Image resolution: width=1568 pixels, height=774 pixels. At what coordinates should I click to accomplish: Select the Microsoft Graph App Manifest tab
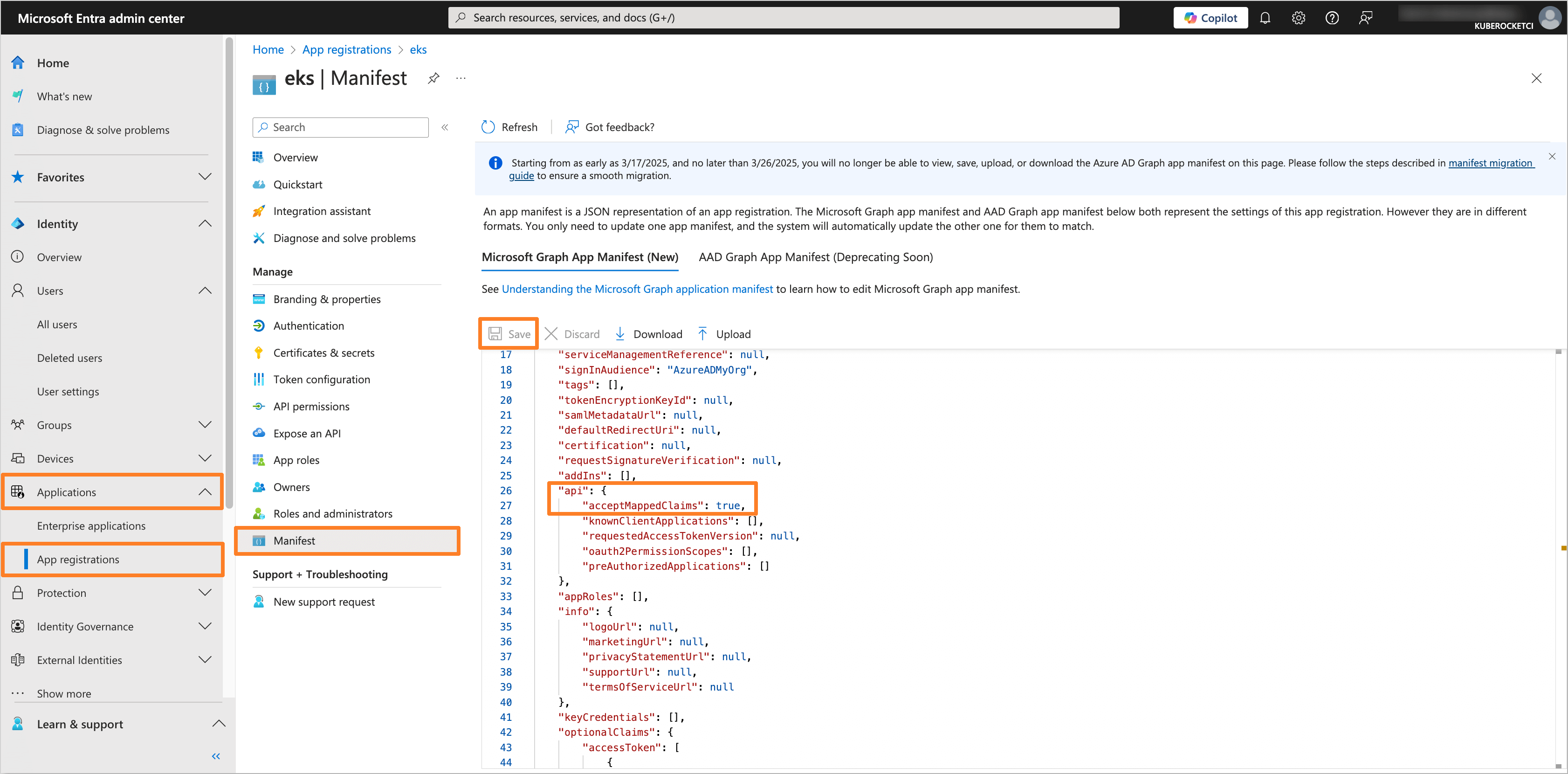(x=580, y=256)
